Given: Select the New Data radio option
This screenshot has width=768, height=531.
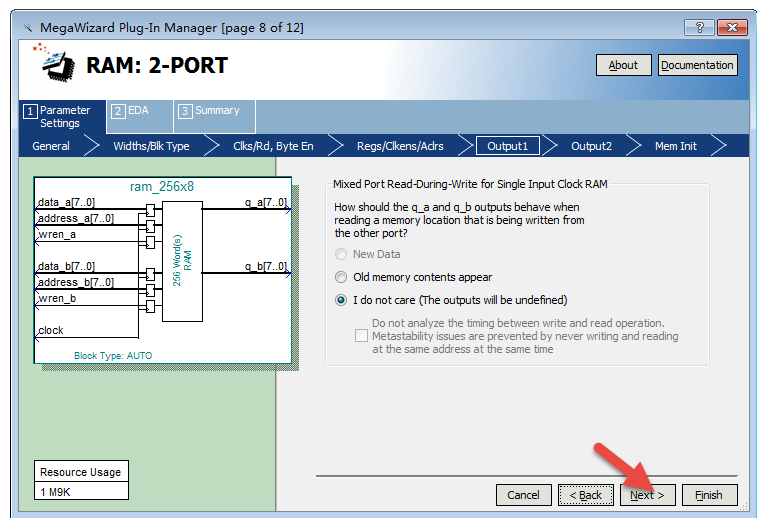Looking at the screenshot, I should [x=341, y=254].
